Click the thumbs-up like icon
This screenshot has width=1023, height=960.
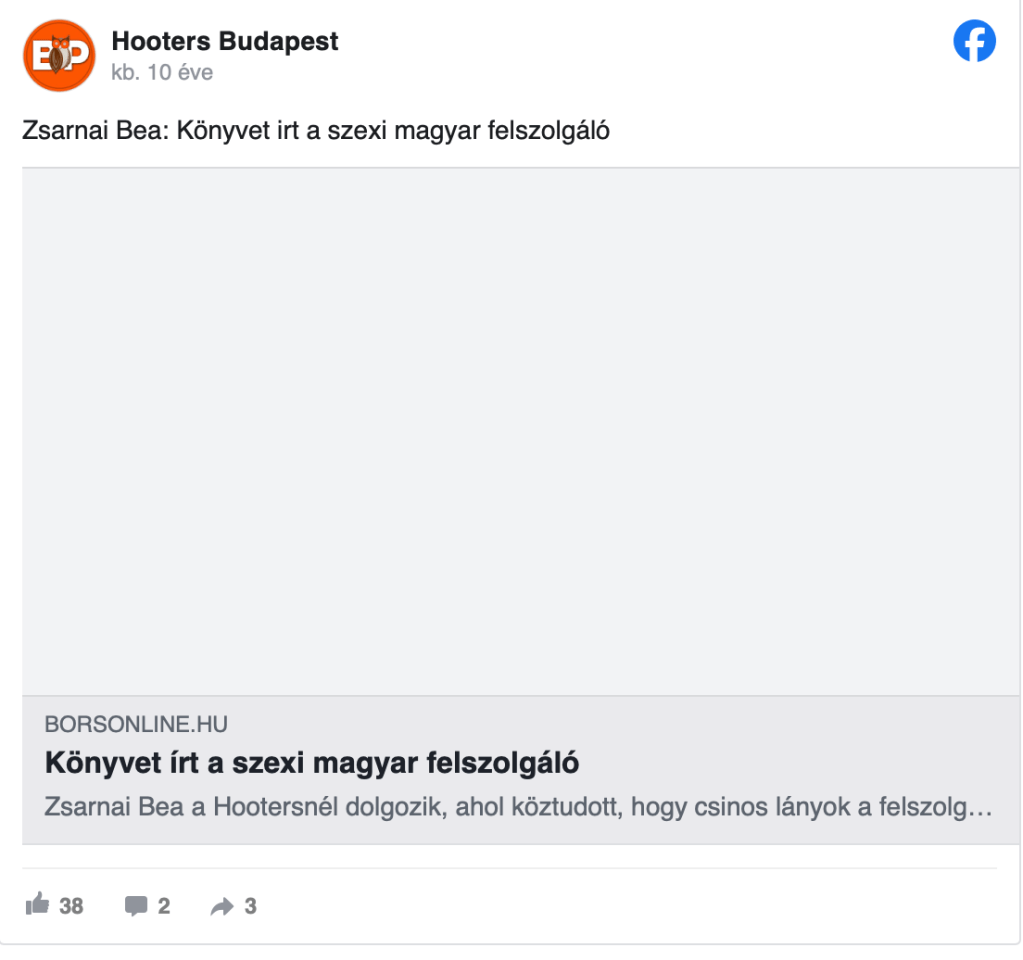tap(37, 905)
